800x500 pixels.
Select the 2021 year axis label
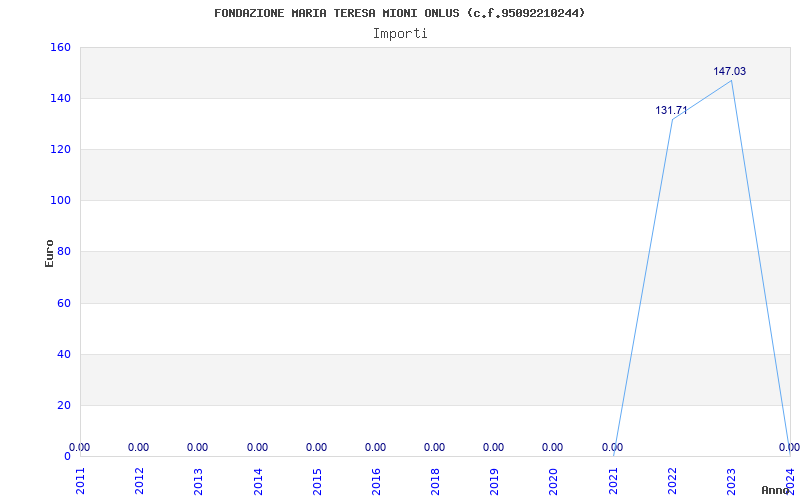pyautogui.click(x=613, y=481)
